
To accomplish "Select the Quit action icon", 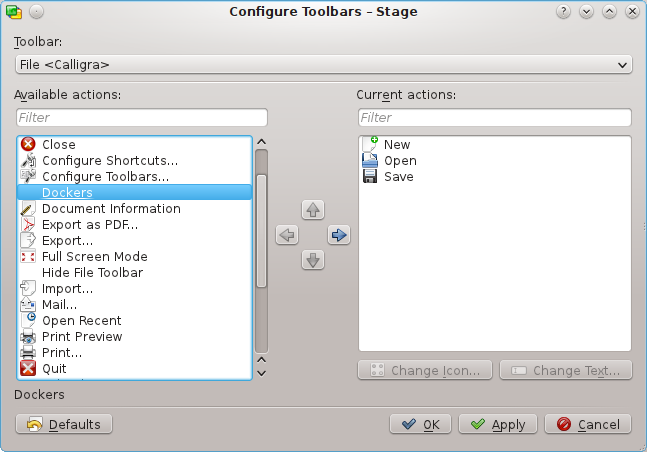I will 28,369.
